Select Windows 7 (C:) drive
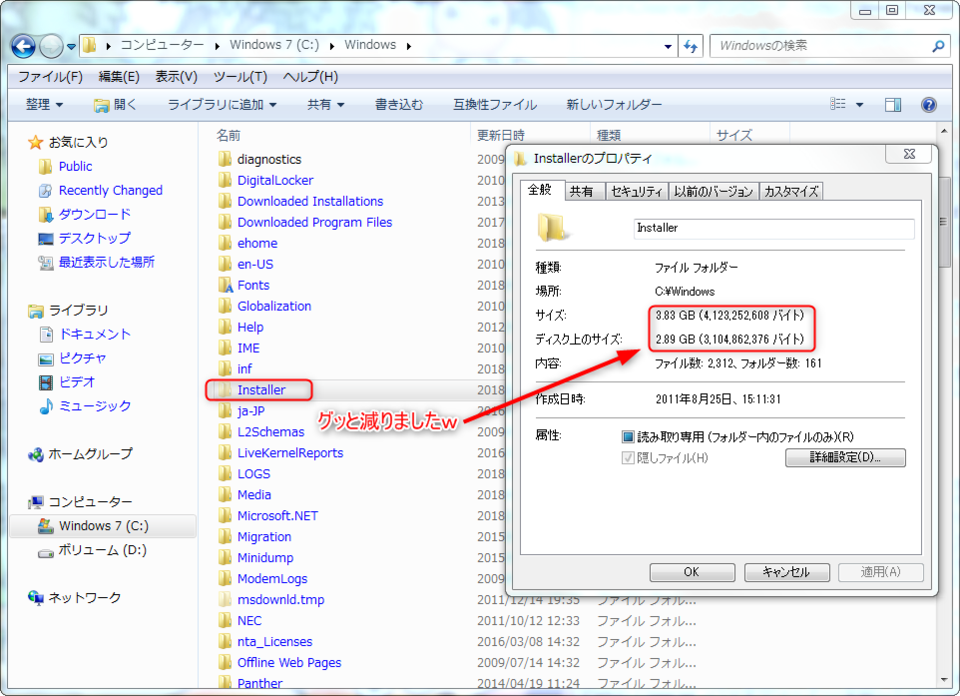This screenshot has height=696, width=960. (x=103, y=526)
